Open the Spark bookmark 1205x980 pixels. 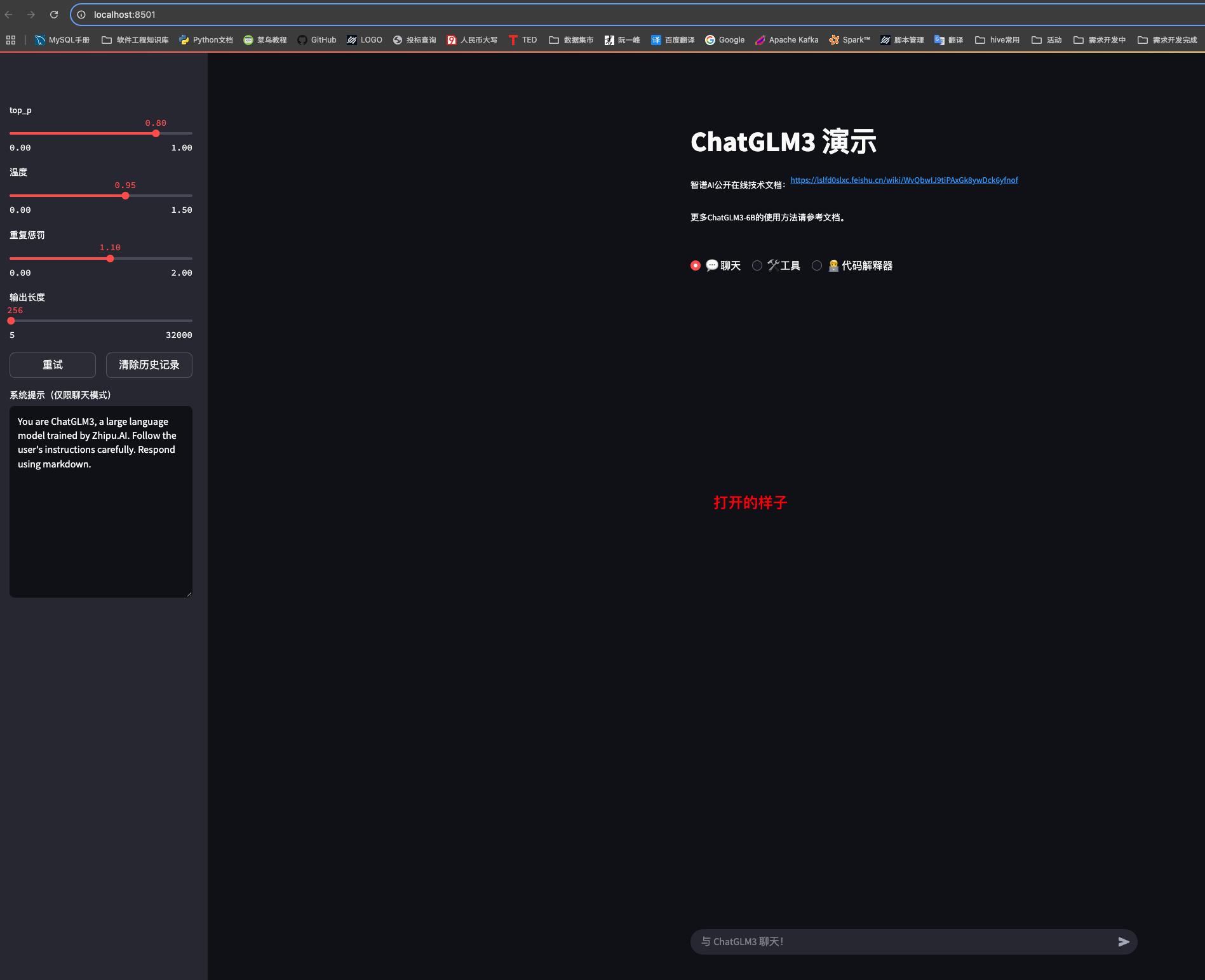click(x=849, y=40)
